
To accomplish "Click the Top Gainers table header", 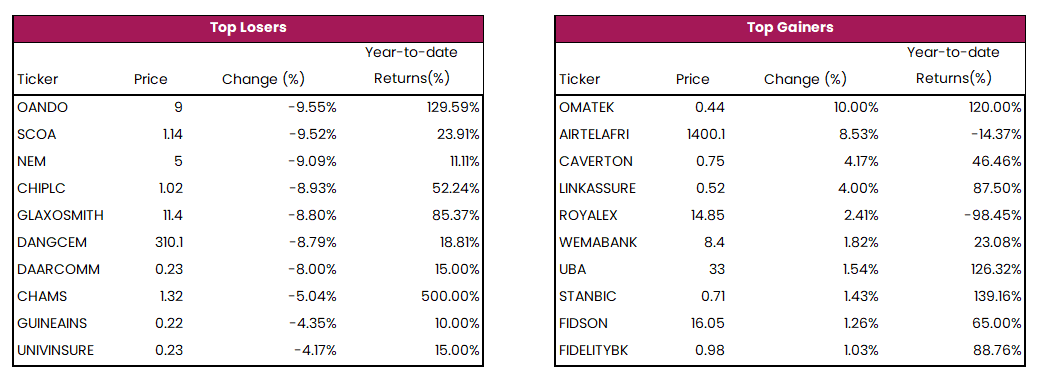I will [x=789, y=28].
